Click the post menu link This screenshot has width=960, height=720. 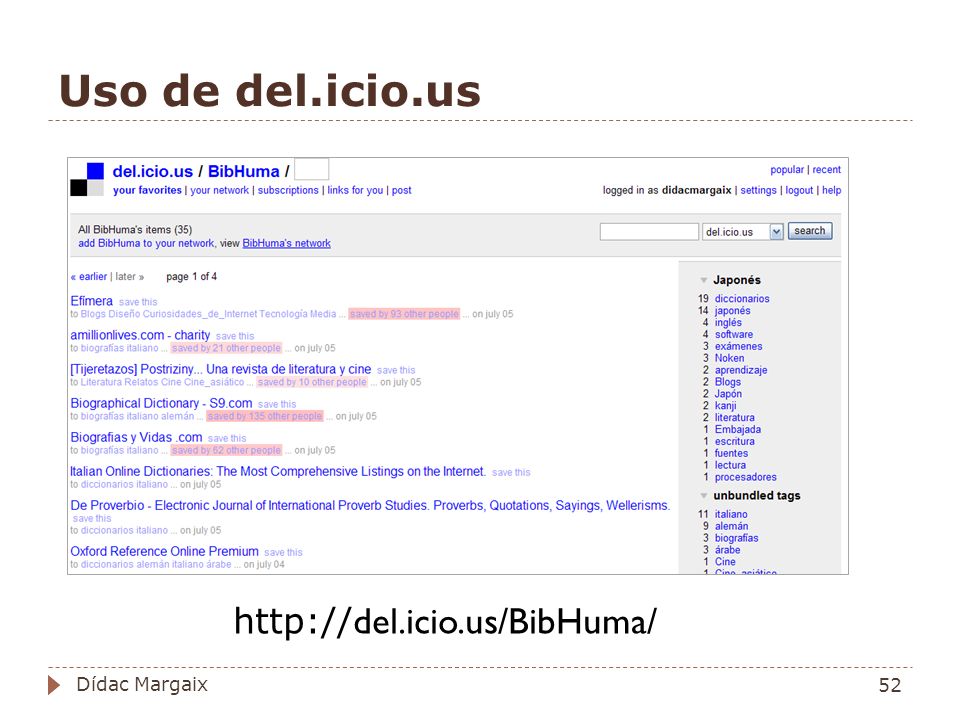[402, 190]
